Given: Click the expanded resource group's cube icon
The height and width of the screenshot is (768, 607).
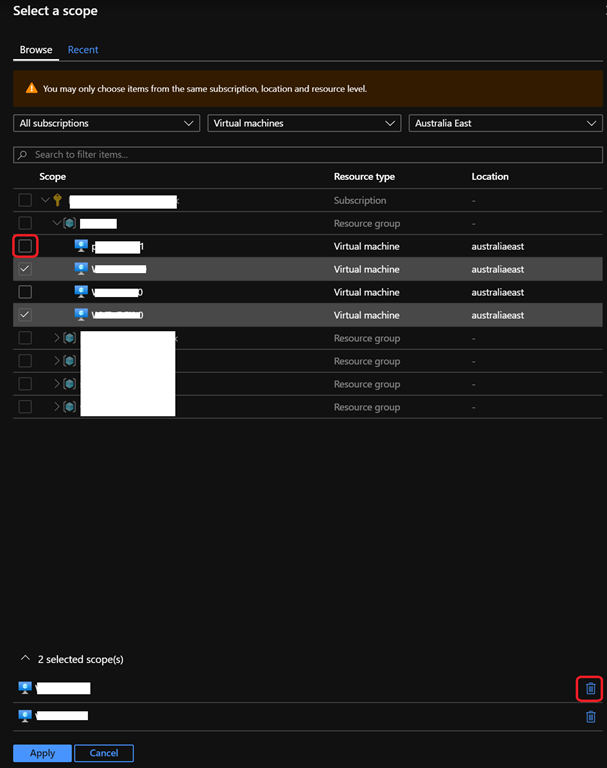Looking at the screenshot, I should point(70,223).
